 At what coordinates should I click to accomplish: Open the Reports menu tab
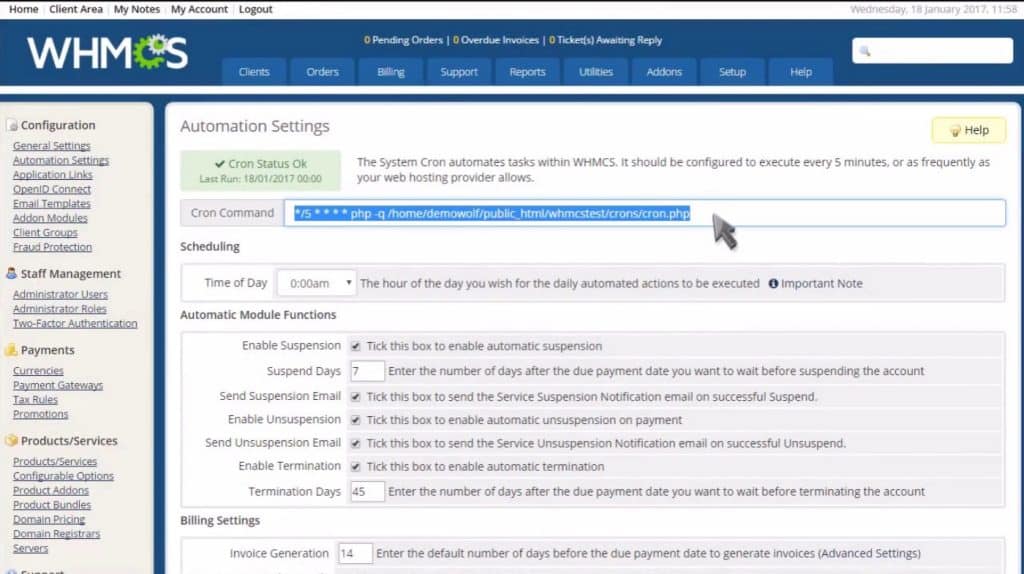(528, 72)
